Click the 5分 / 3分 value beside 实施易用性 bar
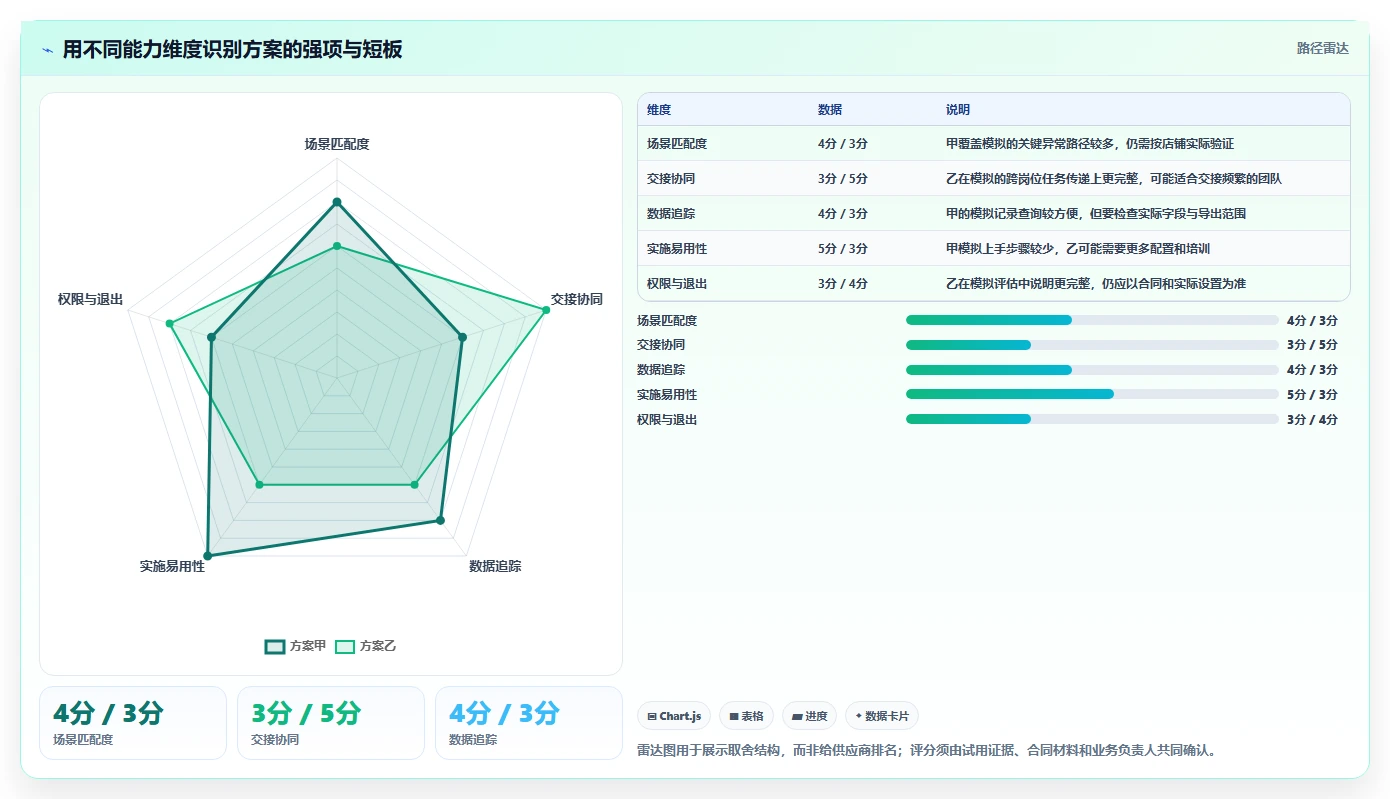 click(1312, 395)
